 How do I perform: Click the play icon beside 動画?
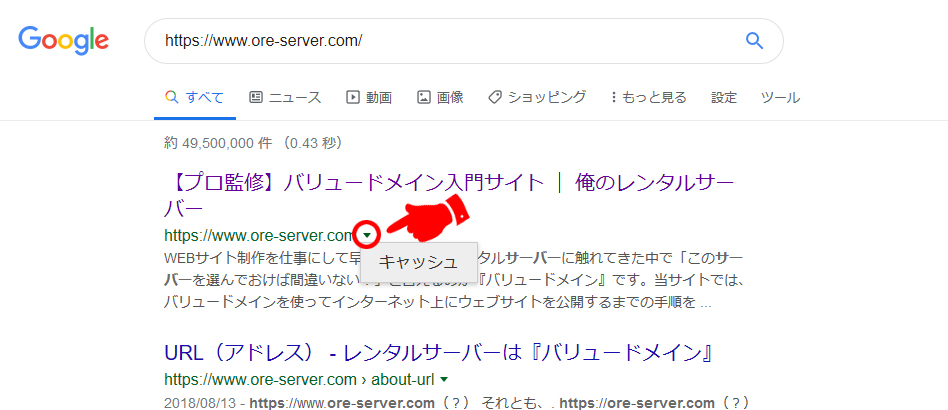352,97
